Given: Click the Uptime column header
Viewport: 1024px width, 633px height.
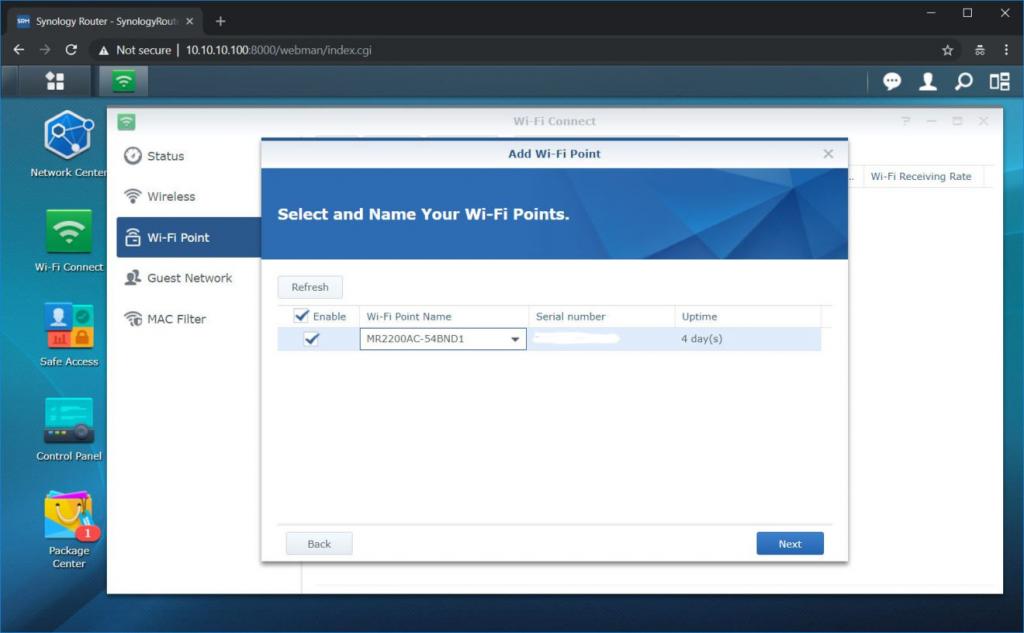Looking at the screenshot, I should pos(748,316).
